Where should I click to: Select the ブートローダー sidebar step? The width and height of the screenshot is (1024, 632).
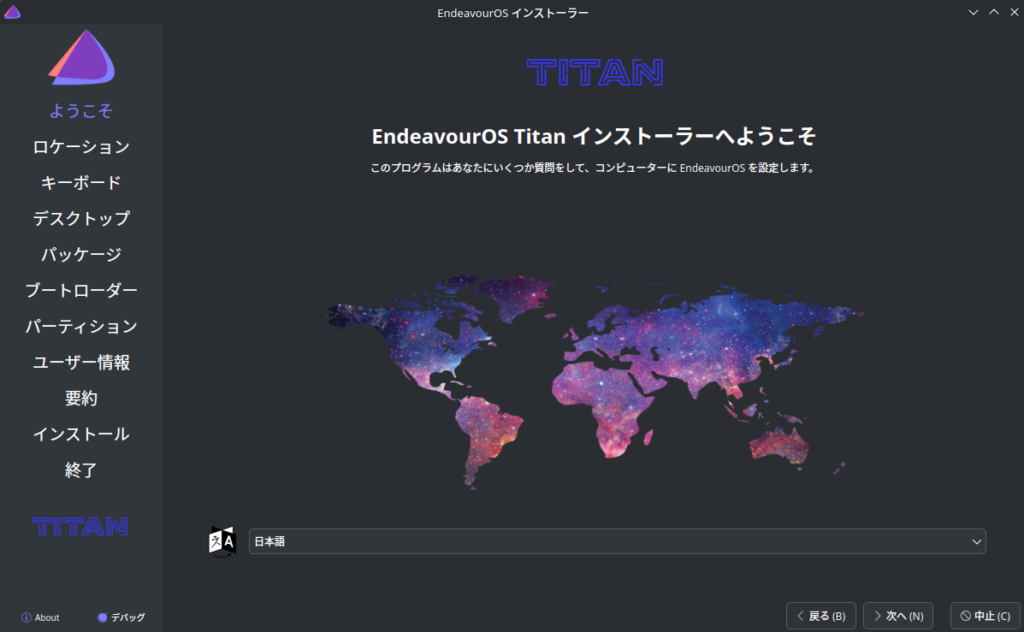(x=81, y=291)
